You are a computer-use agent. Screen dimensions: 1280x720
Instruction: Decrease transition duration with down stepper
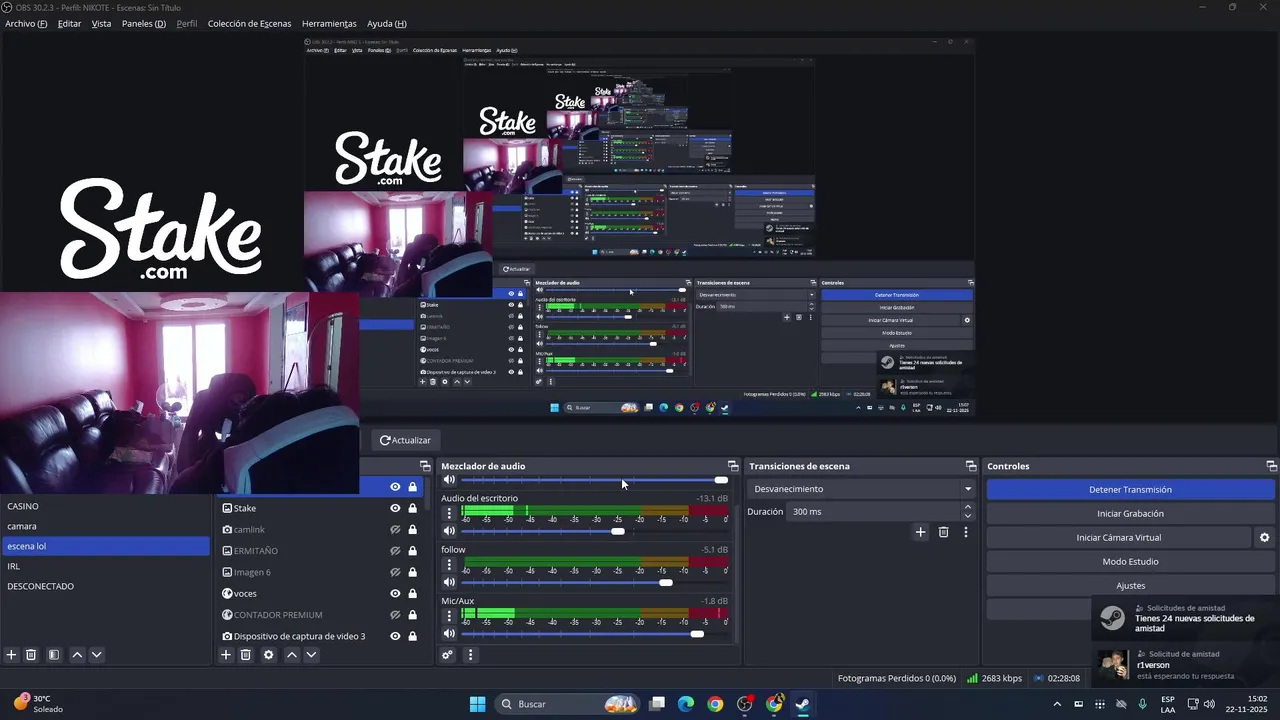tap(968, 516)
